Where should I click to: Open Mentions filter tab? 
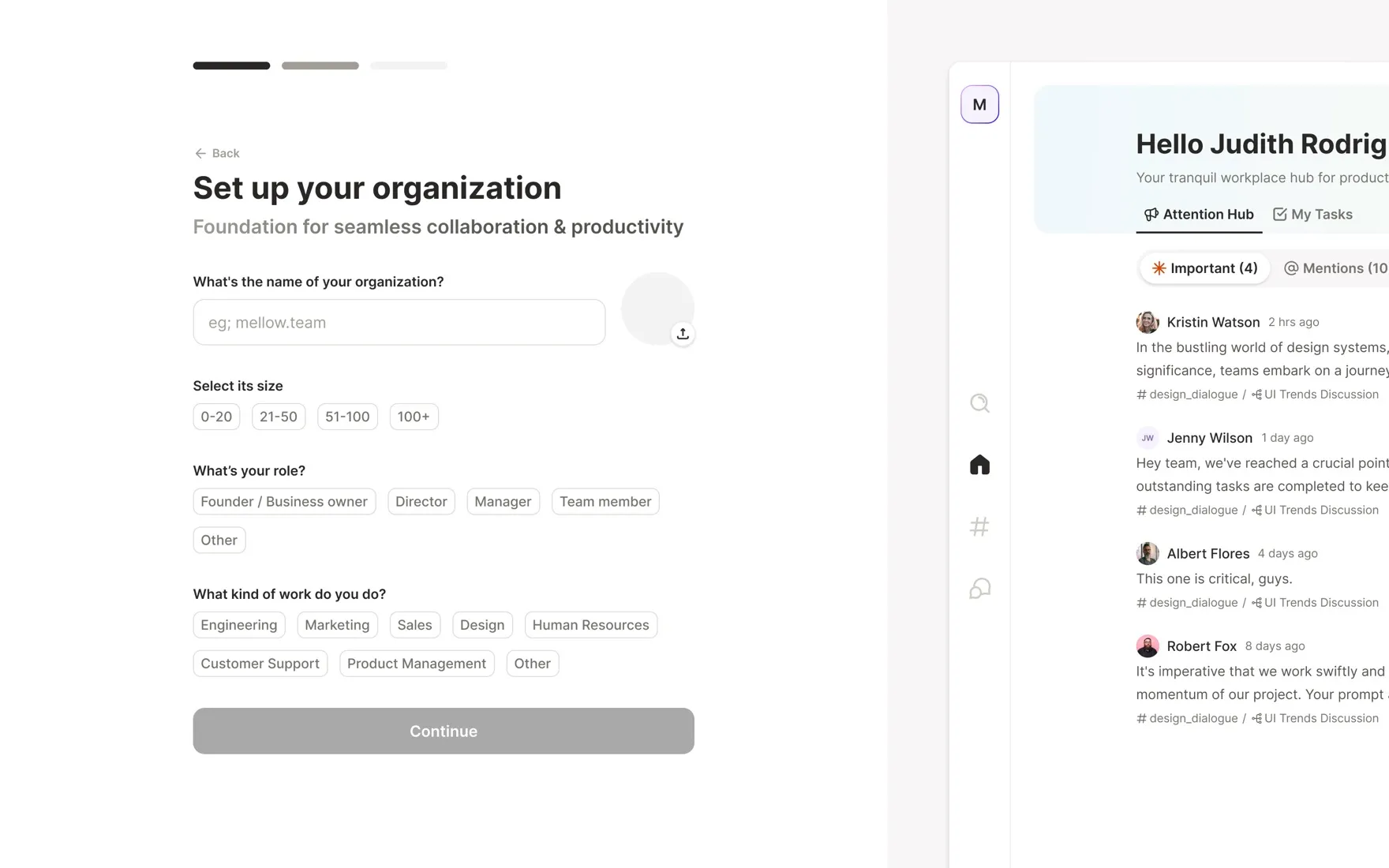[x=1335, y=268]
